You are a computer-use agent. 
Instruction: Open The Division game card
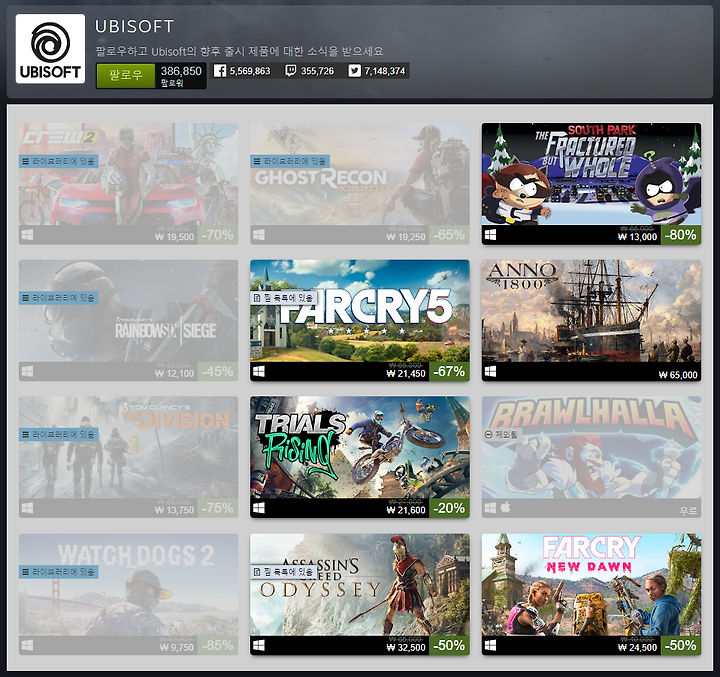pos(129,457)
